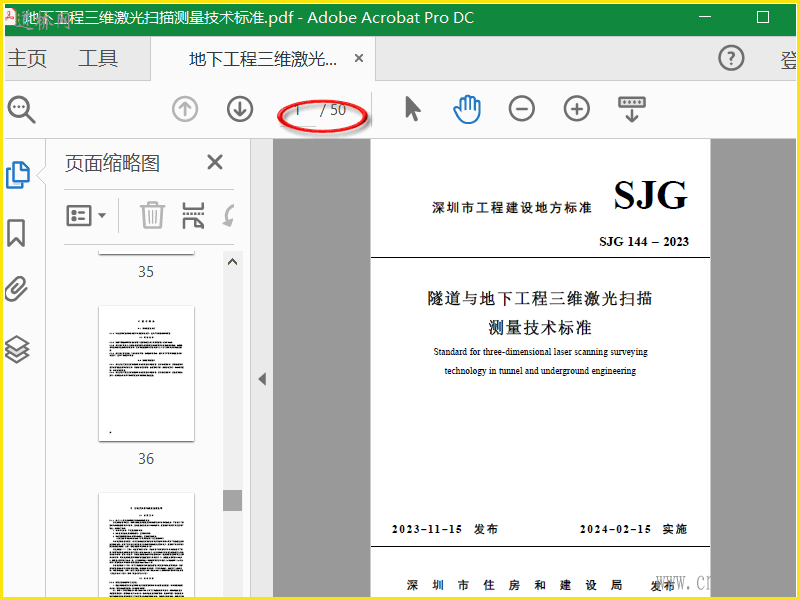Select the arrow selection tool
The image size is (800, 600).
point(412,109)
